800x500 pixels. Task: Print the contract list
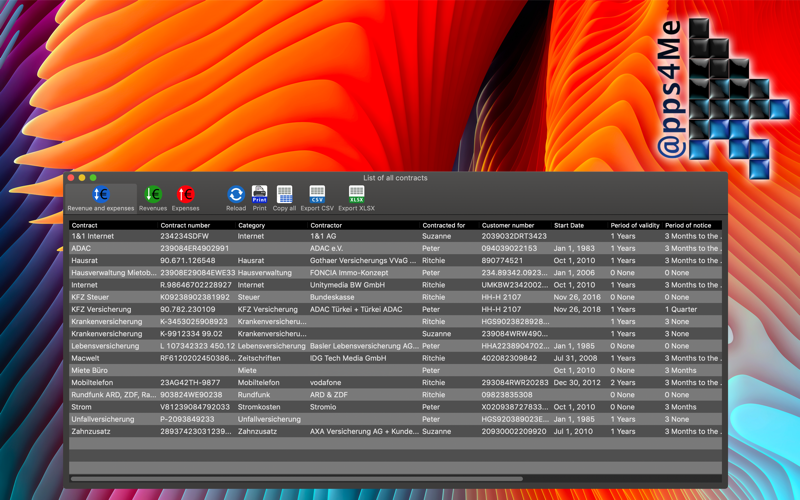coord(259,198)
